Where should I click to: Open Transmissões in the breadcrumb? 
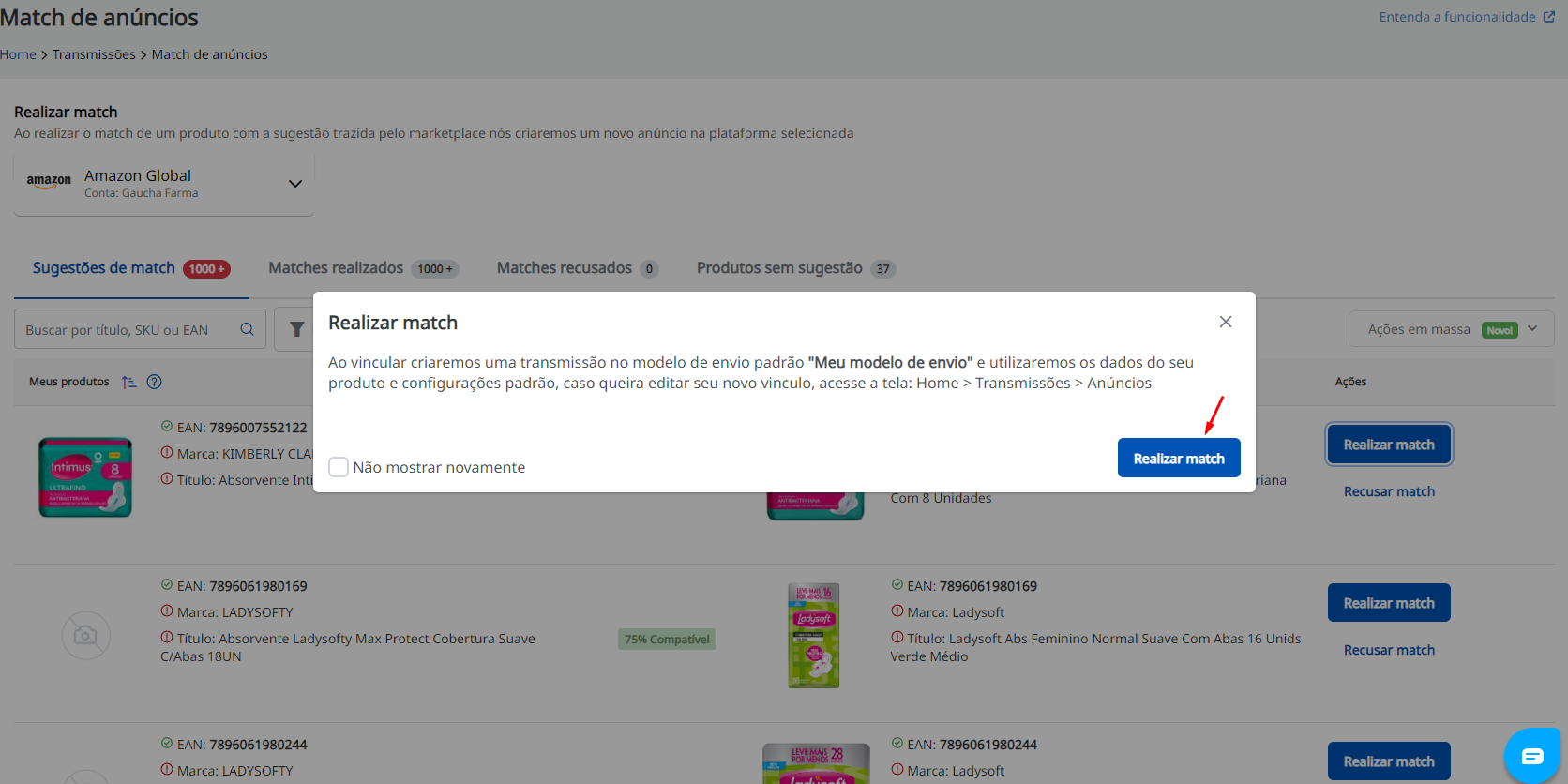click(94, 54)
